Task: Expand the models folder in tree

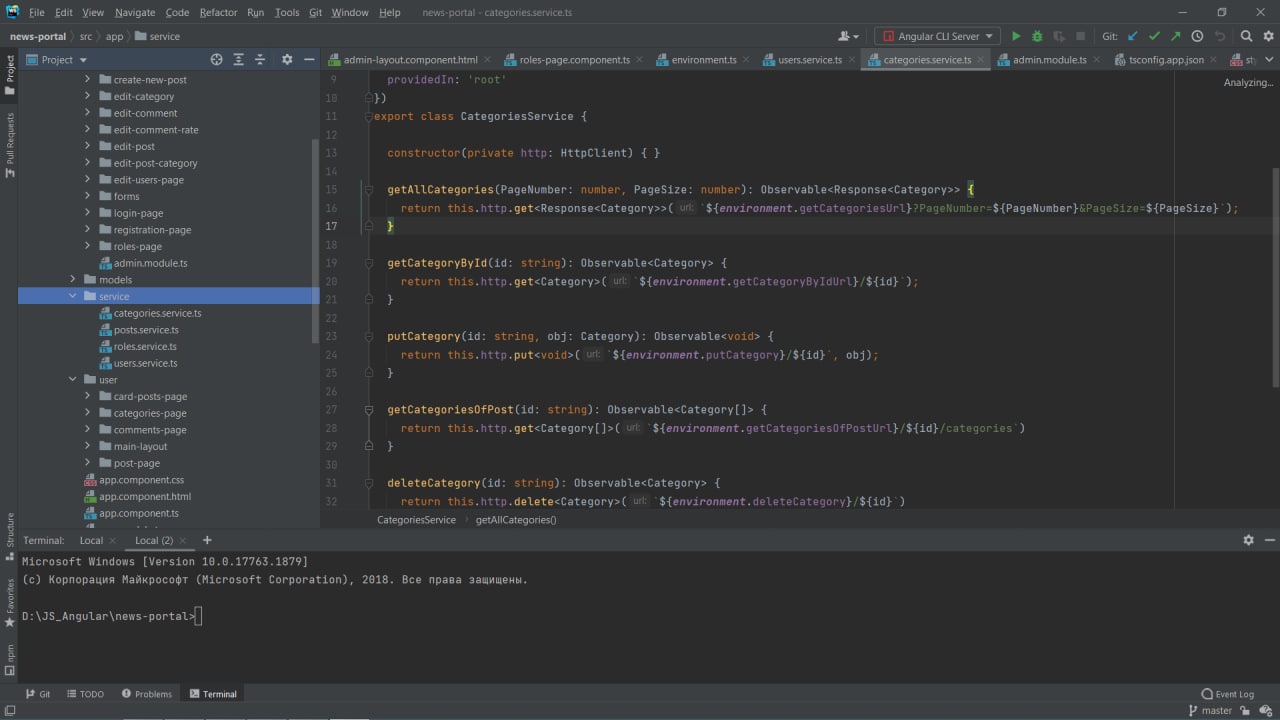Action: (73, 280)
